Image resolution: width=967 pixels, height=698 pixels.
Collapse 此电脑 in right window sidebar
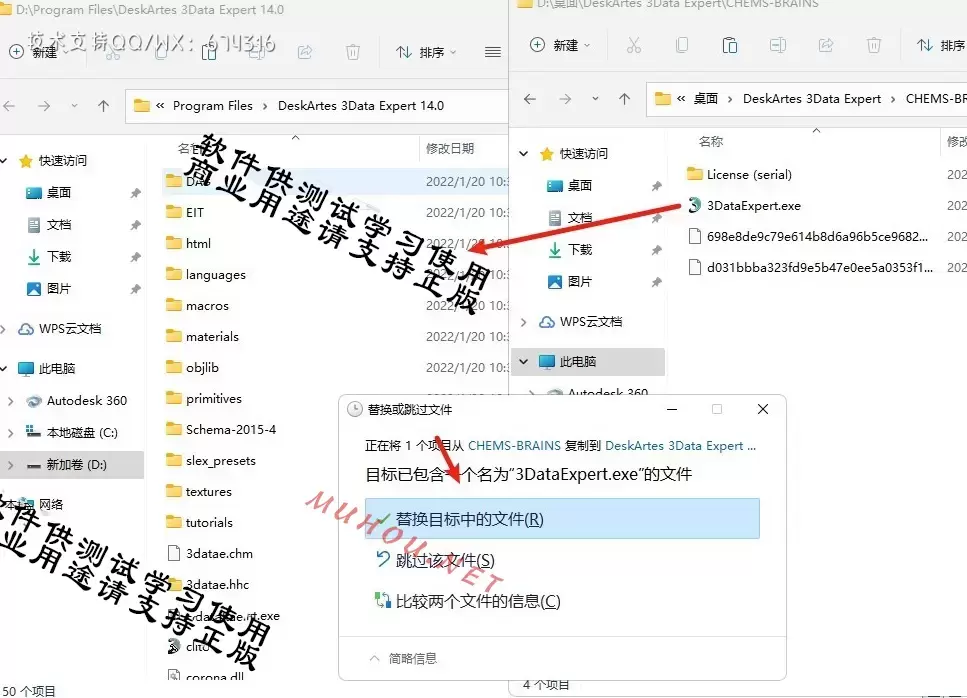[524, 361]
